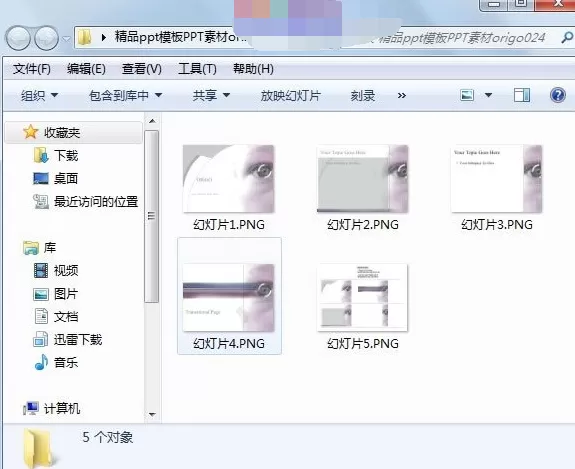Viewport: 575px width, 469px height.
Task: Select 库 in navigation pane
Action: [50, 248]
